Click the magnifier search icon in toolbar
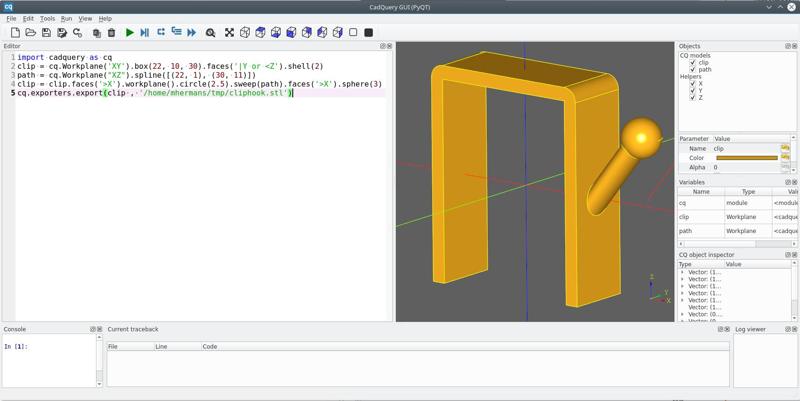The image size is (800, 401). tap(210, 33)
